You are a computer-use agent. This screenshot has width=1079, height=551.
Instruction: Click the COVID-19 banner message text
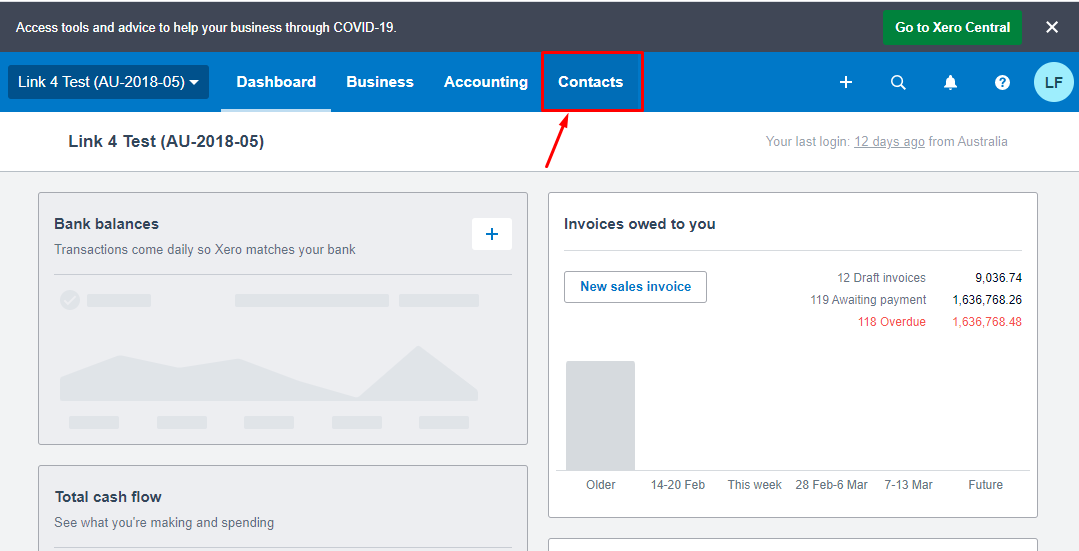point(206,28)
